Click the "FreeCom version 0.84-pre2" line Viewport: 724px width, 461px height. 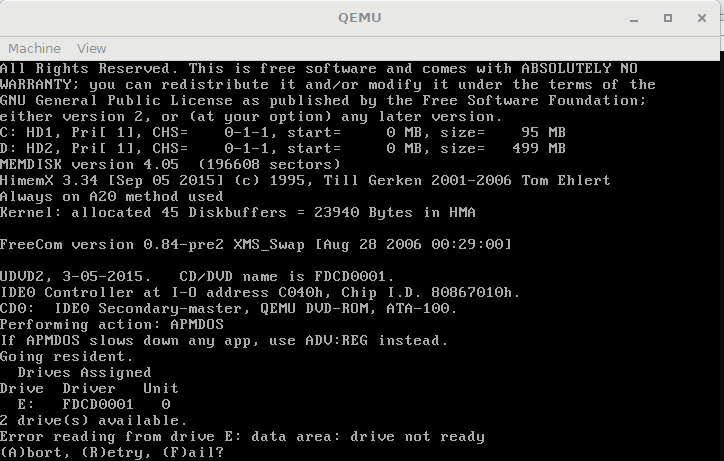pyautogui.click(x=256, y=244)
